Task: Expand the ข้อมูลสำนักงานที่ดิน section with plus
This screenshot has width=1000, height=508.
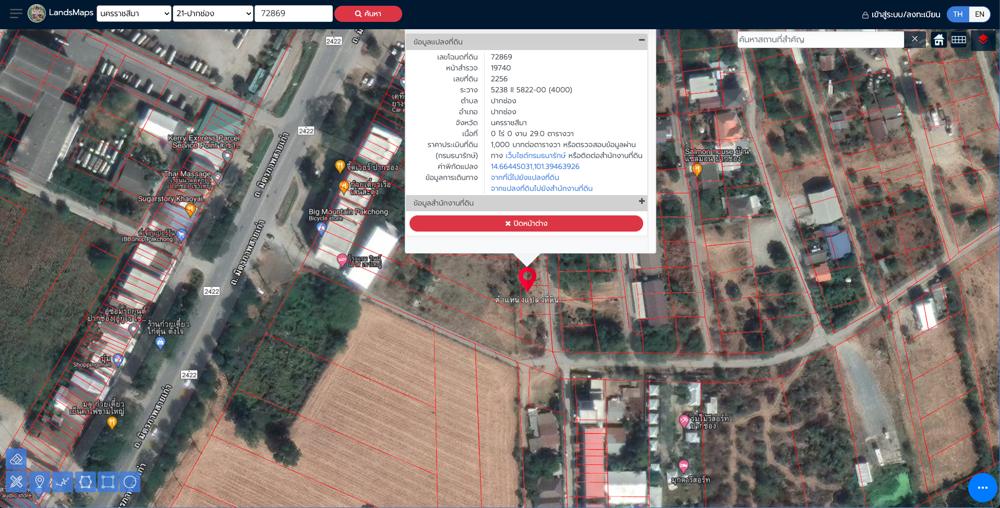Action: tap(642, 202)
